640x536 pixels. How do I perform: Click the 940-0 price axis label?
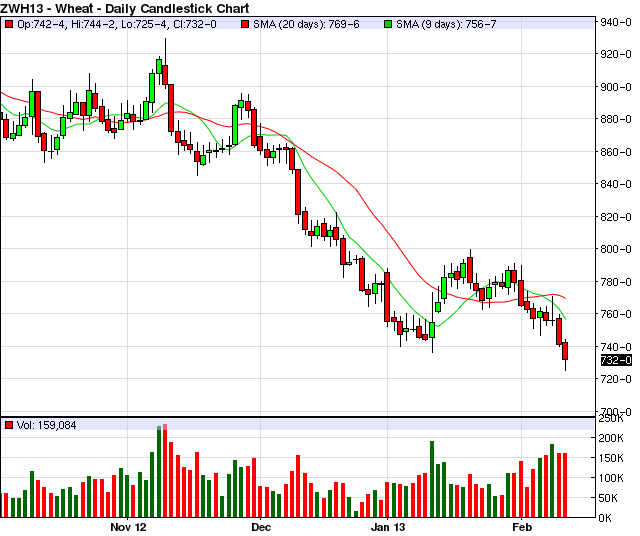(x=616, y=22)
